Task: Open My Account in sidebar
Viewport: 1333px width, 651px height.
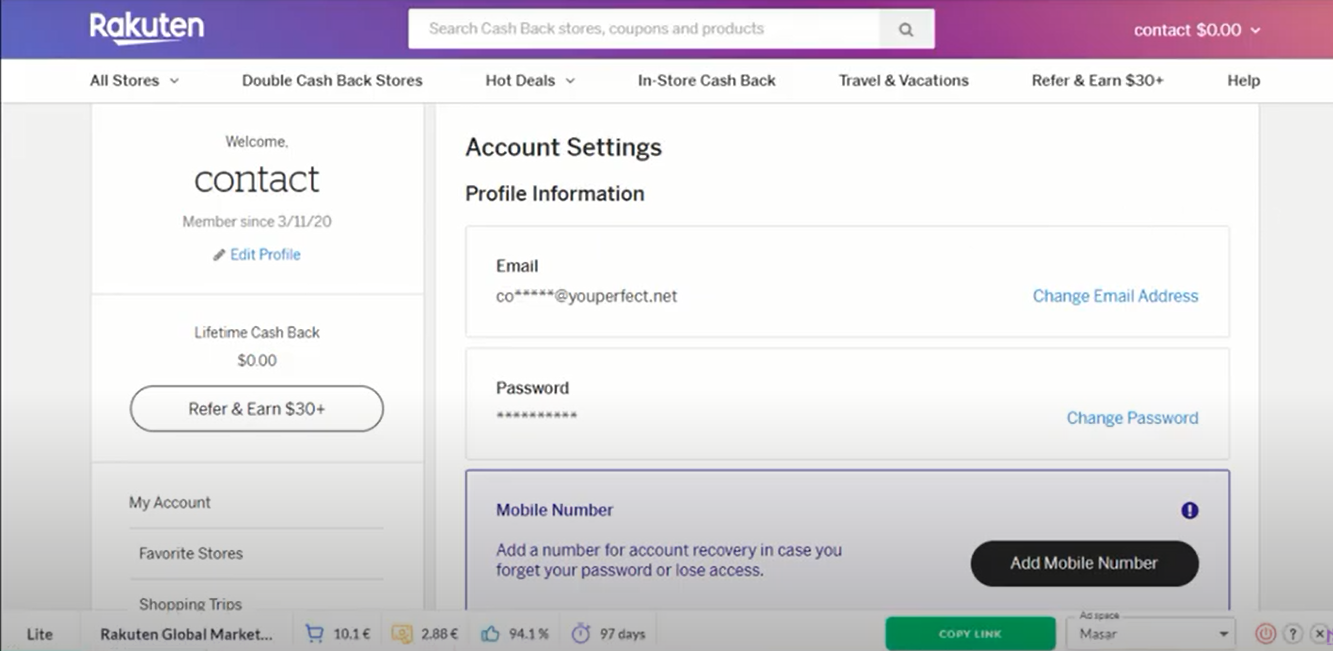Action: coord(170,503)
